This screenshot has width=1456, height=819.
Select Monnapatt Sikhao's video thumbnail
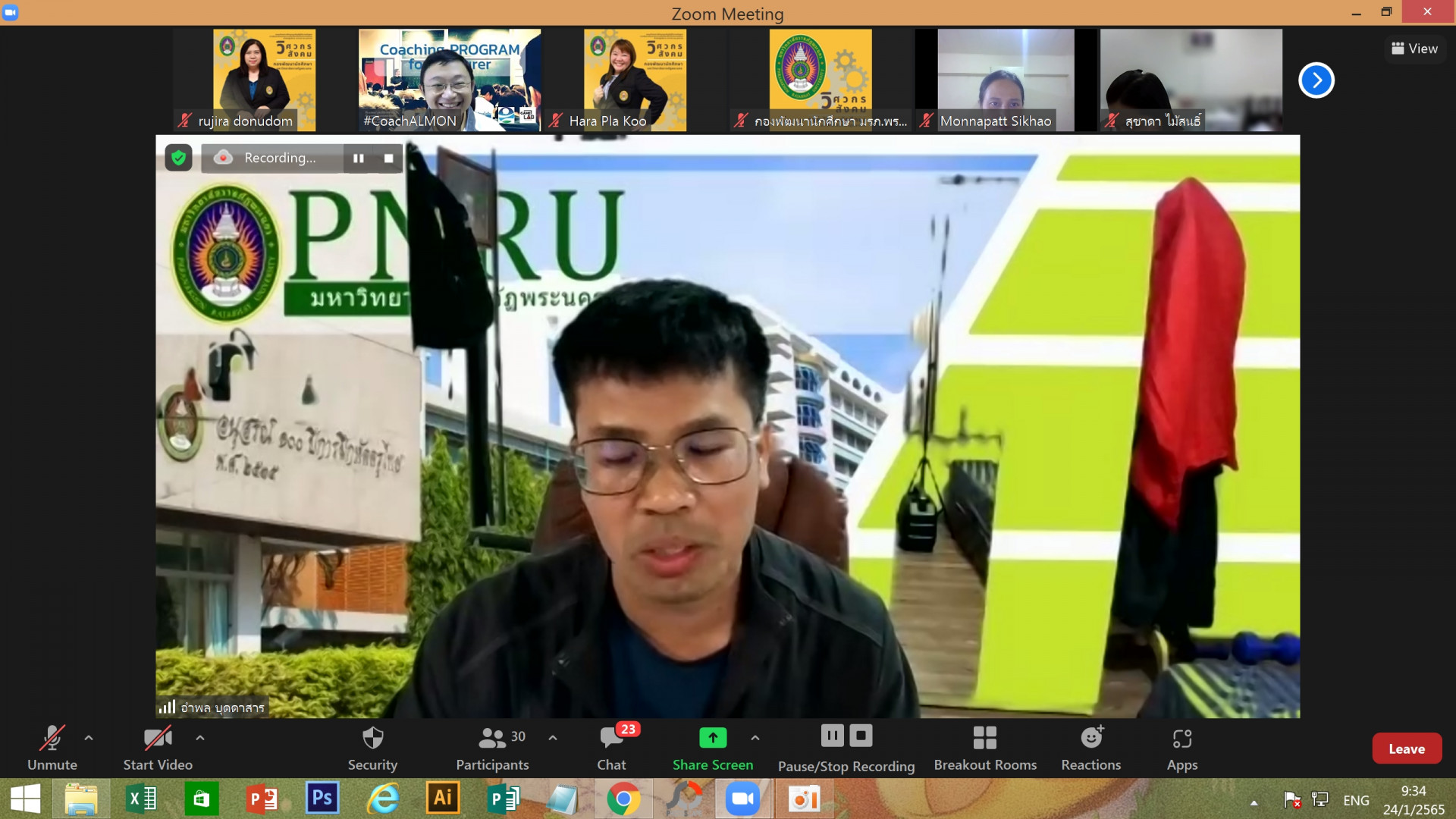point(1006,80)
